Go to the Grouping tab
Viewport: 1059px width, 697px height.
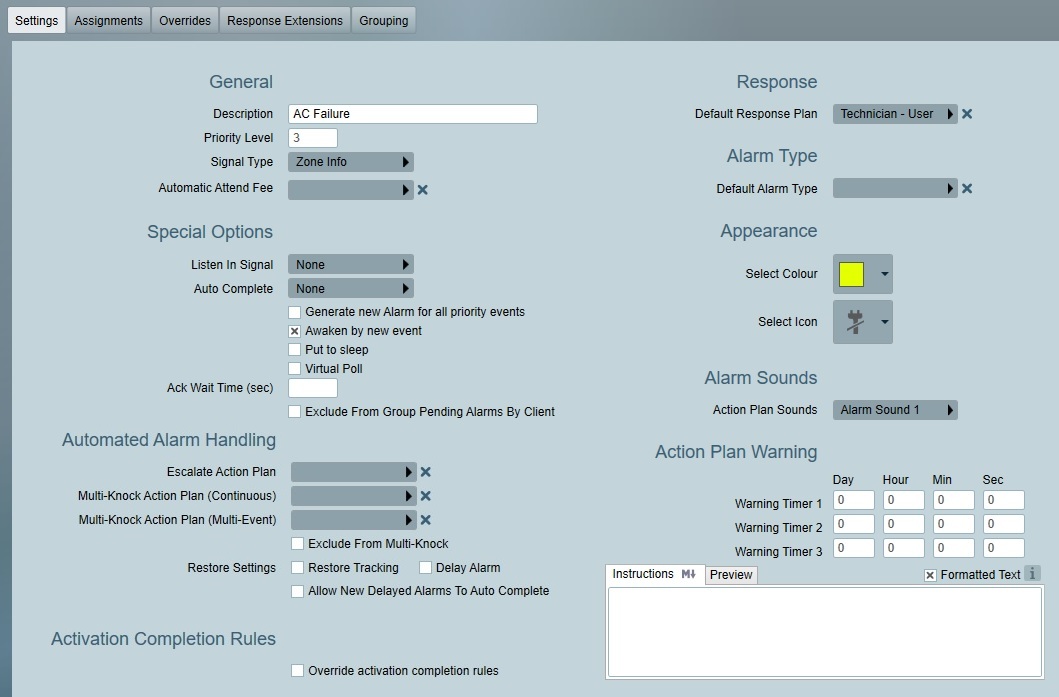tap(384, 20)
